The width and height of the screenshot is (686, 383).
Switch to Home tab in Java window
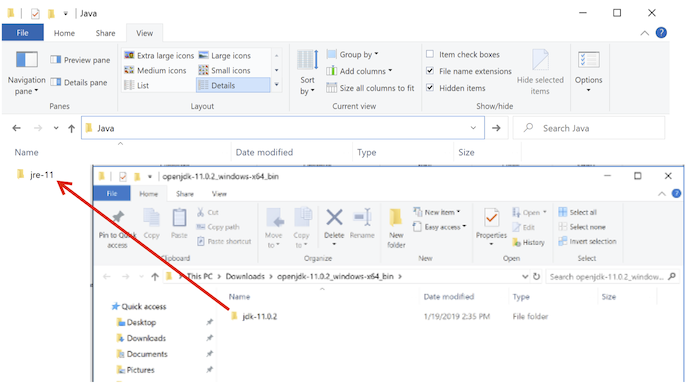tap(64, 33)
